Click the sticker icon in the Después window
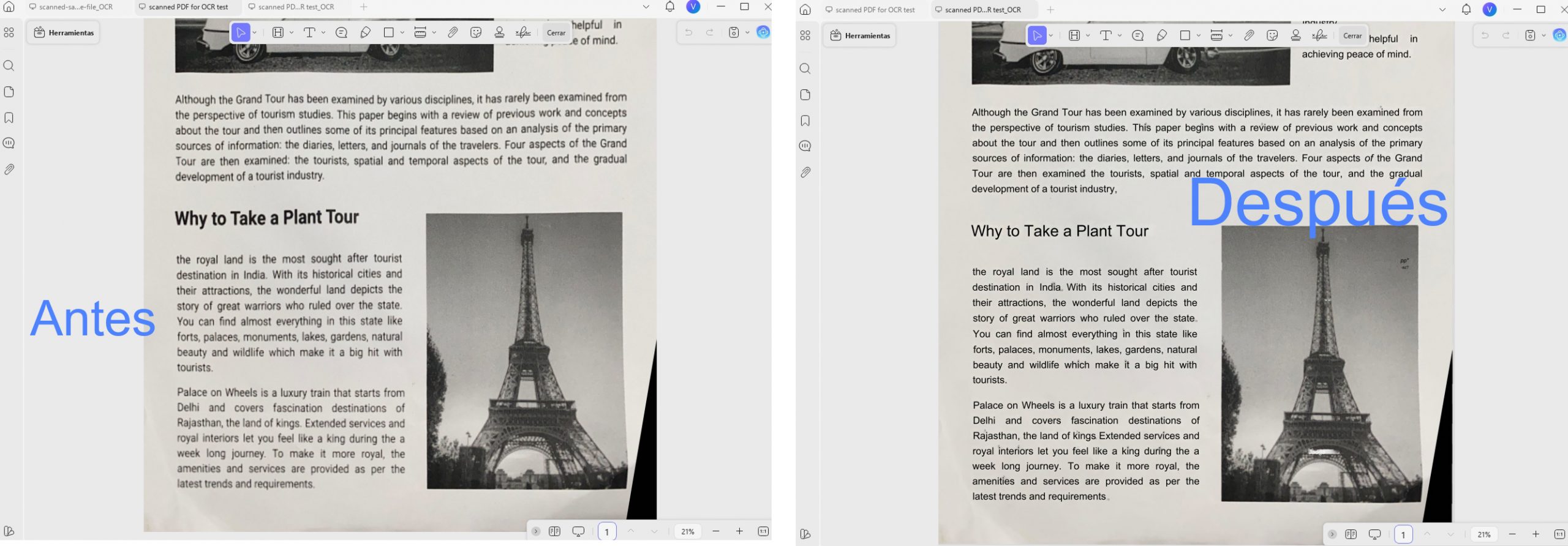The height and width of the screenshot is (546, 1568). point(1272,36)
